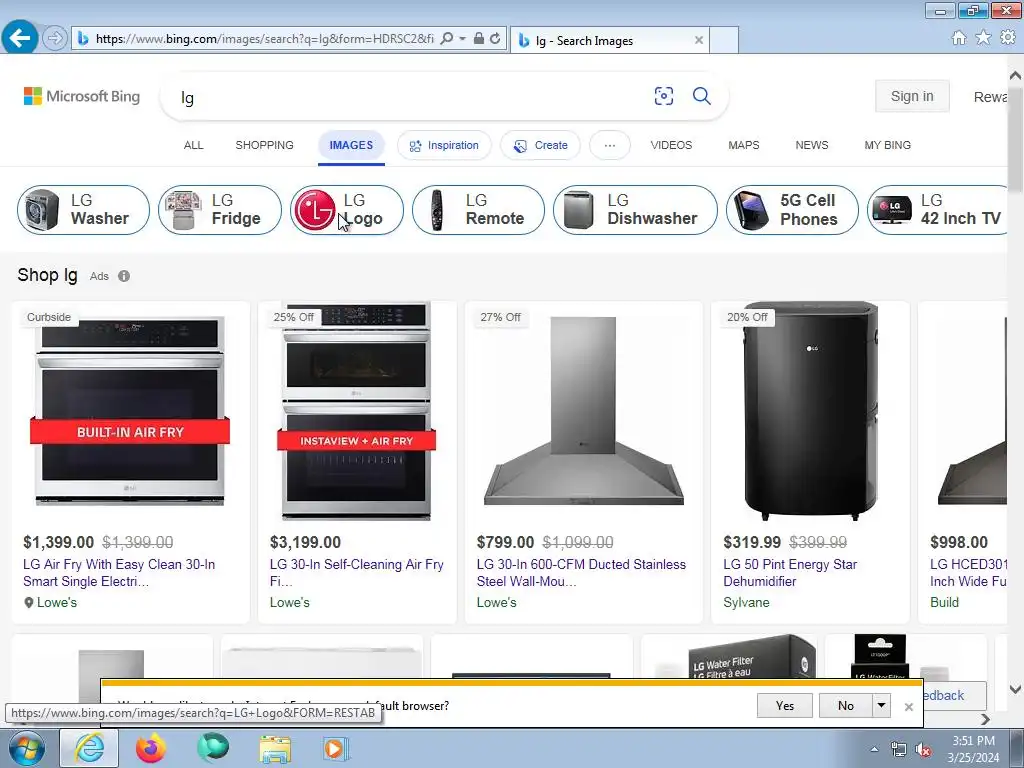Open the Built-in Air Fry oven image
The width and height of the screenshot is (1024, 768).
[130, 410]
